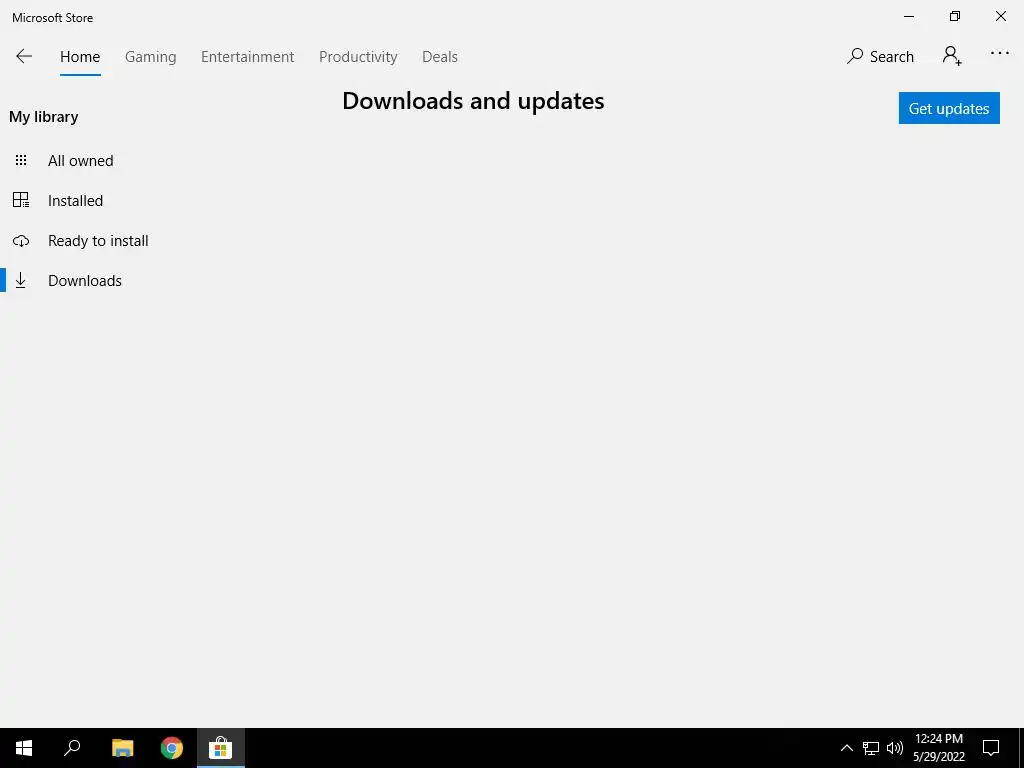Select All owned in My library
Screen dimensions: 1024x768
tap(80, 161)
